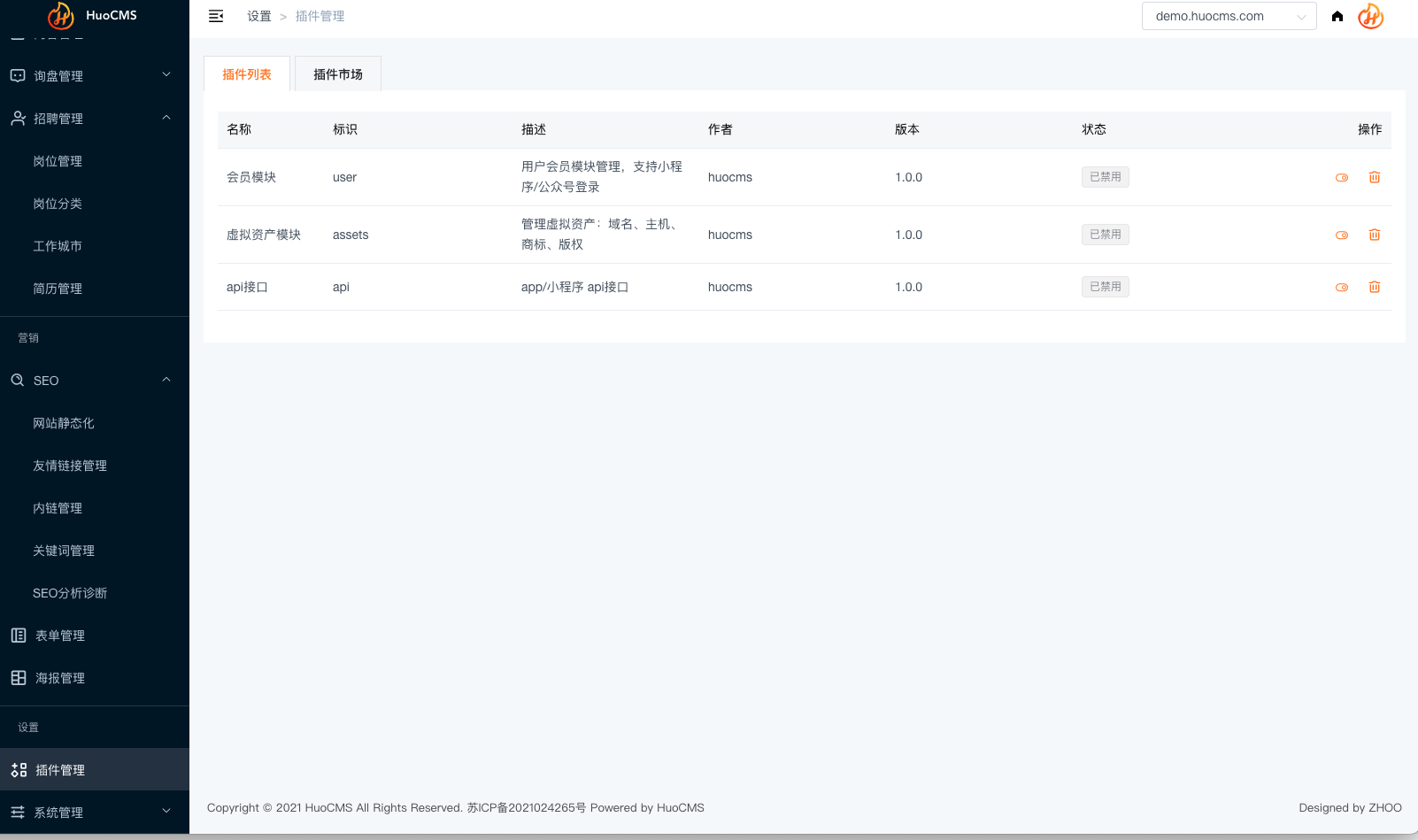Click the 插件管理 breadcrumb
Image resolution: width=1418 pixels, height=840 pixels.
[320, 16]
